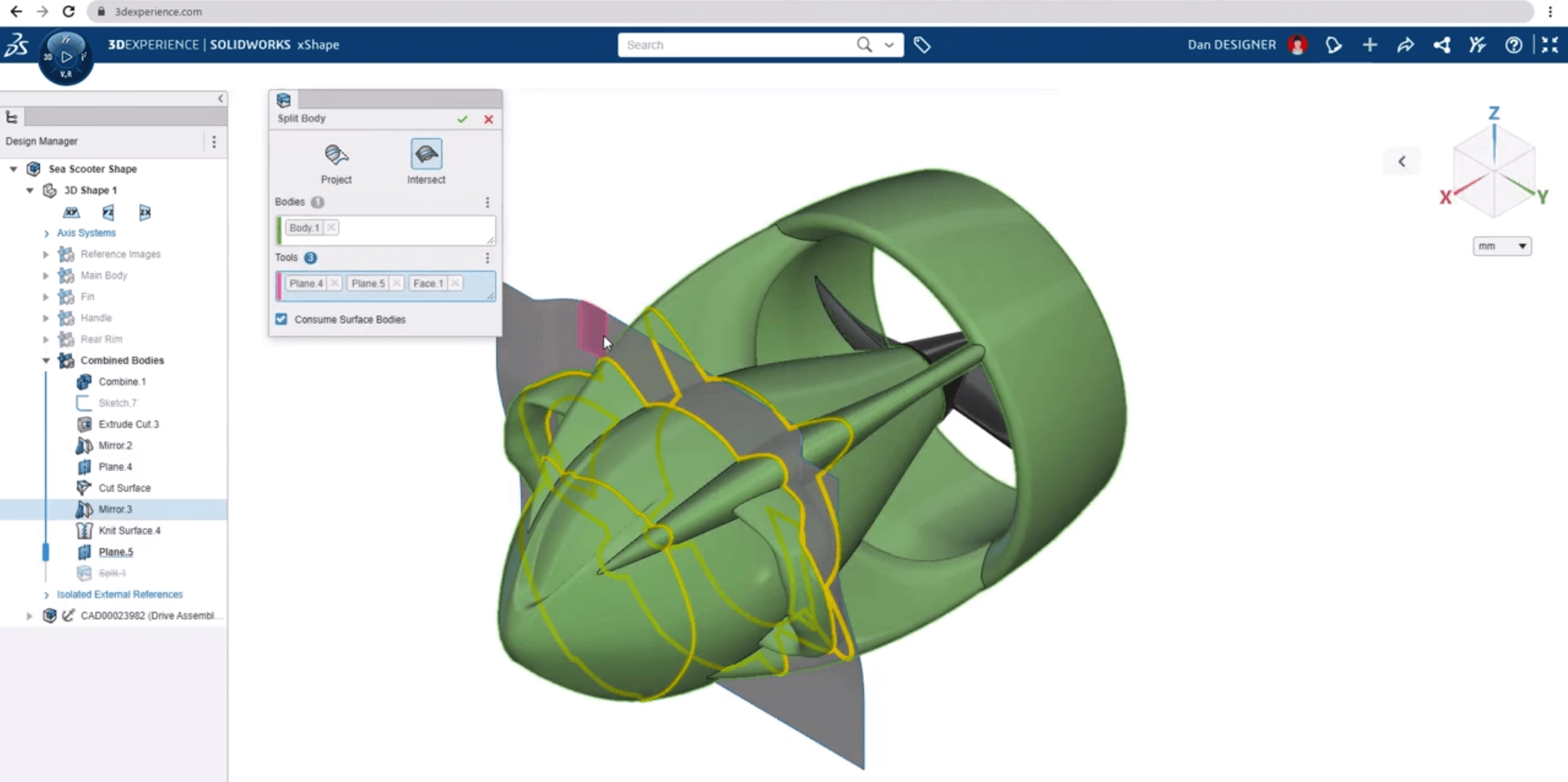Open the mm units dropdown

[x=1502, y=246]
